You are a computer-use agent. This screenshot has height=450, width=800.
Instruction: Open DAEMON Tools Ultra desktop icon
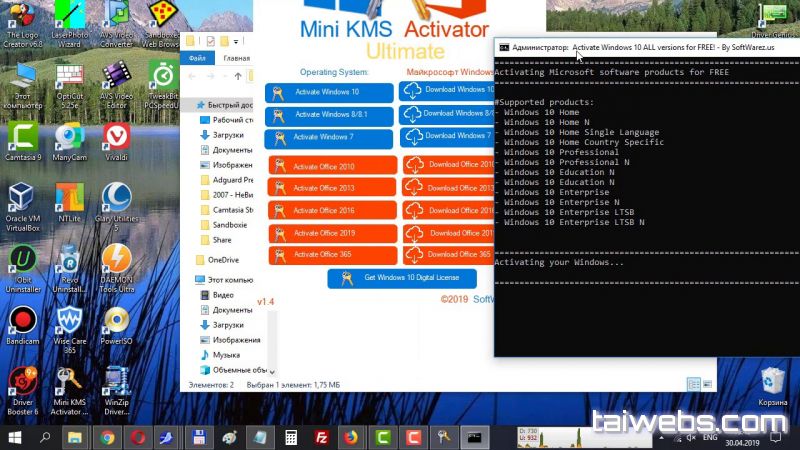[x=117, y=263]
